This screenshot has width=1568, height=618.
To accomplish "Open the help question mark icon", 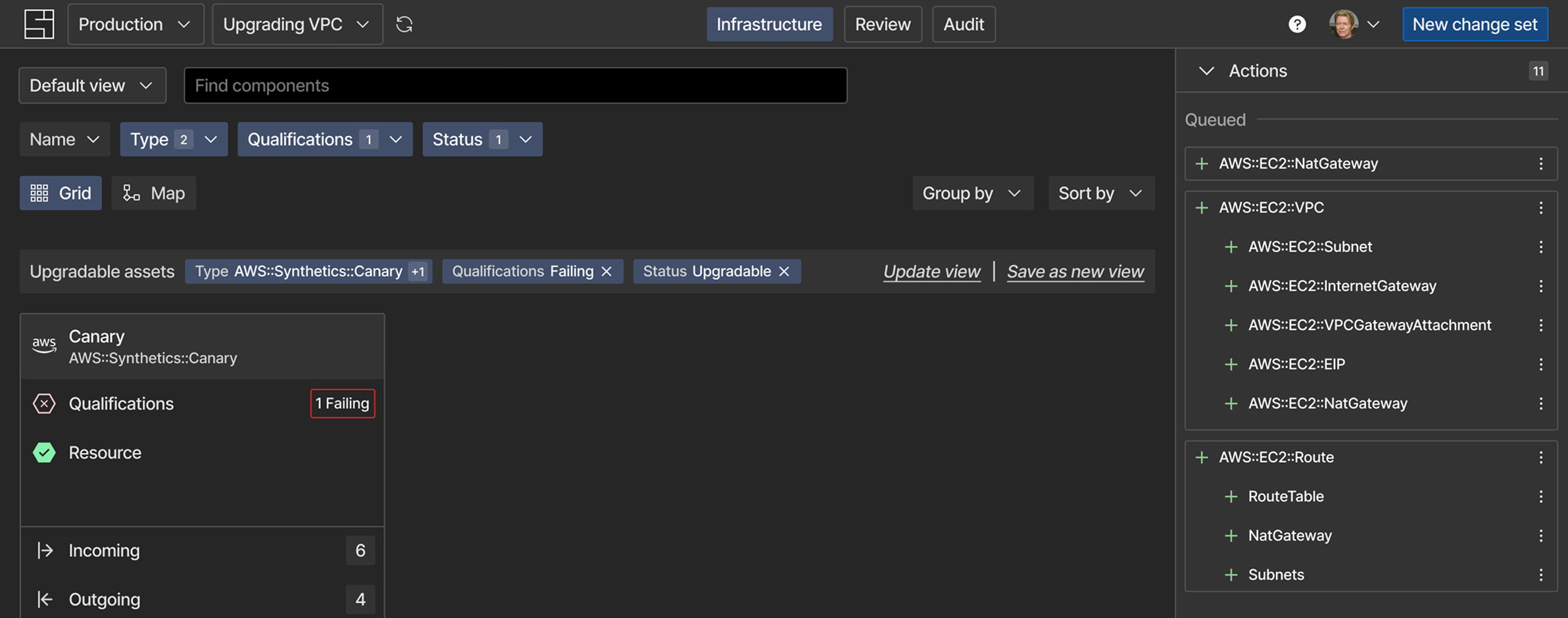I will (1297, 24).
